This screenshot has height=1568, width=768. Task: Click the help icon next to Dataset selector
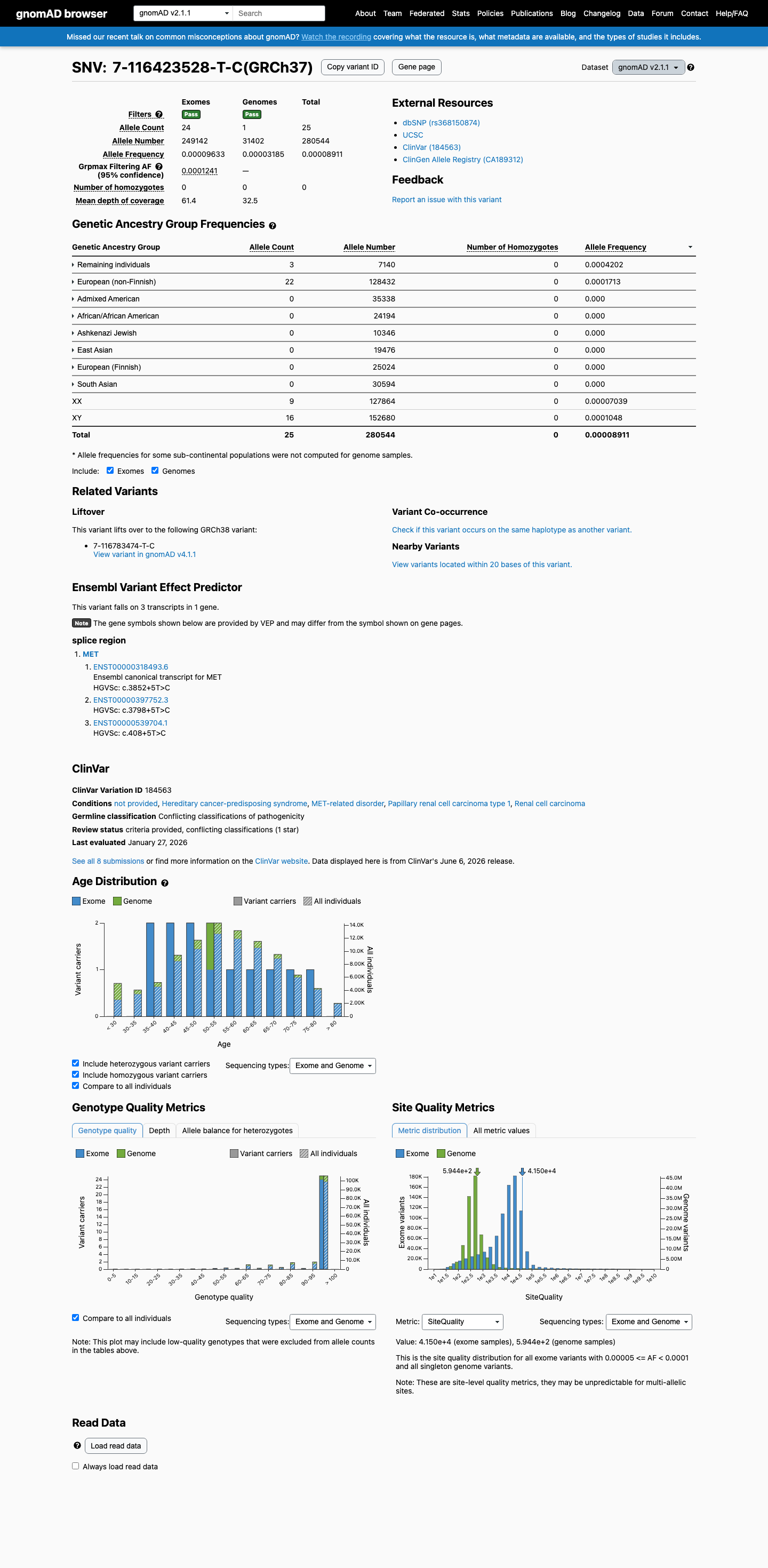tap(691, 68)
